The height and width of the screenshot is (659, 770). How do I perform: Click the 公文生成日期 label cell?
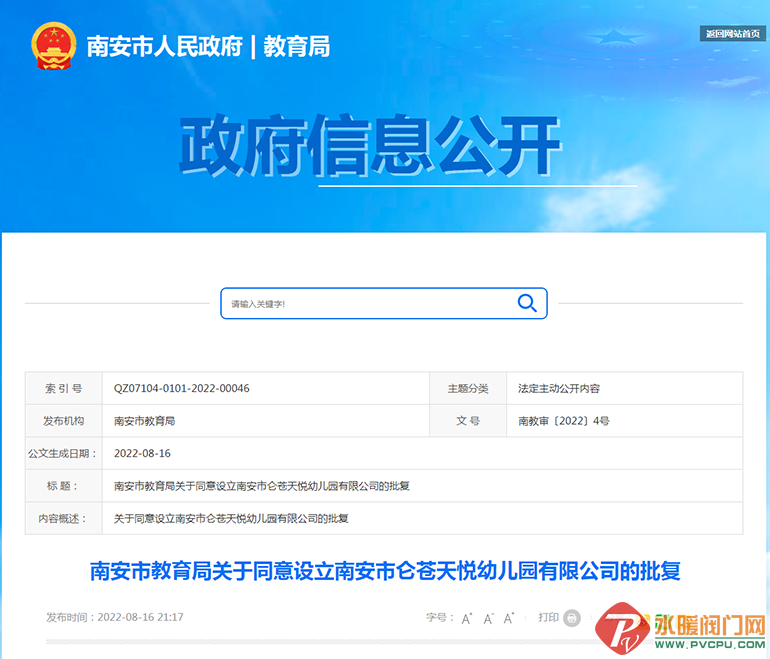point(64,453)
